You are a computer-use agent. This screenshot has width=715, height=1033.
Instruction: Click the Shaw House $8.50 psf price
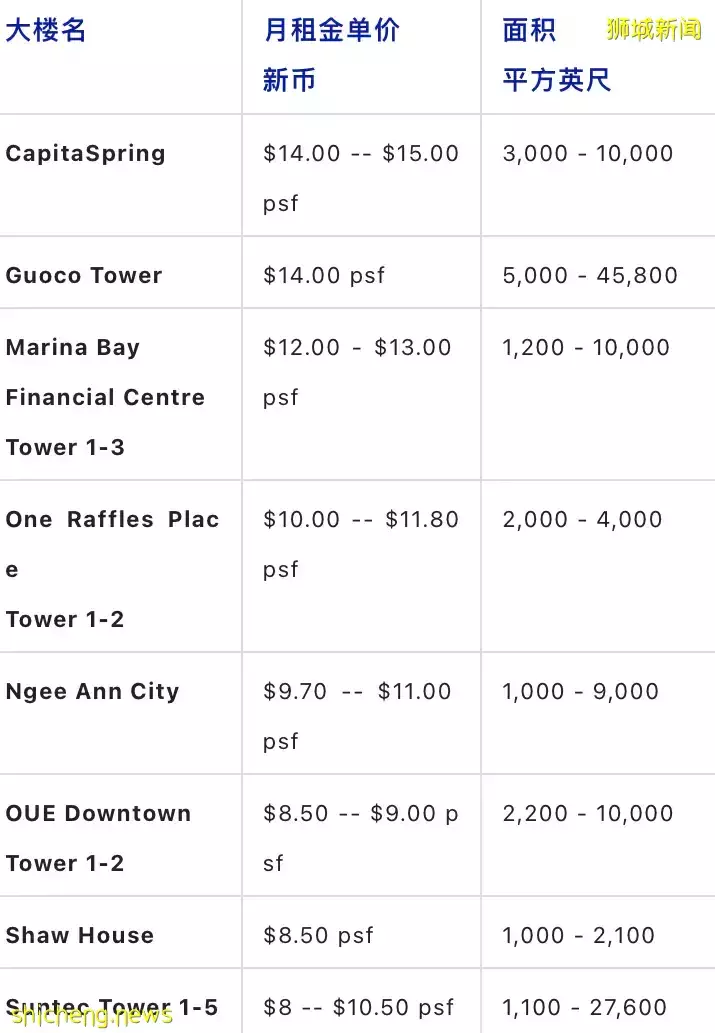coord(318,936)
